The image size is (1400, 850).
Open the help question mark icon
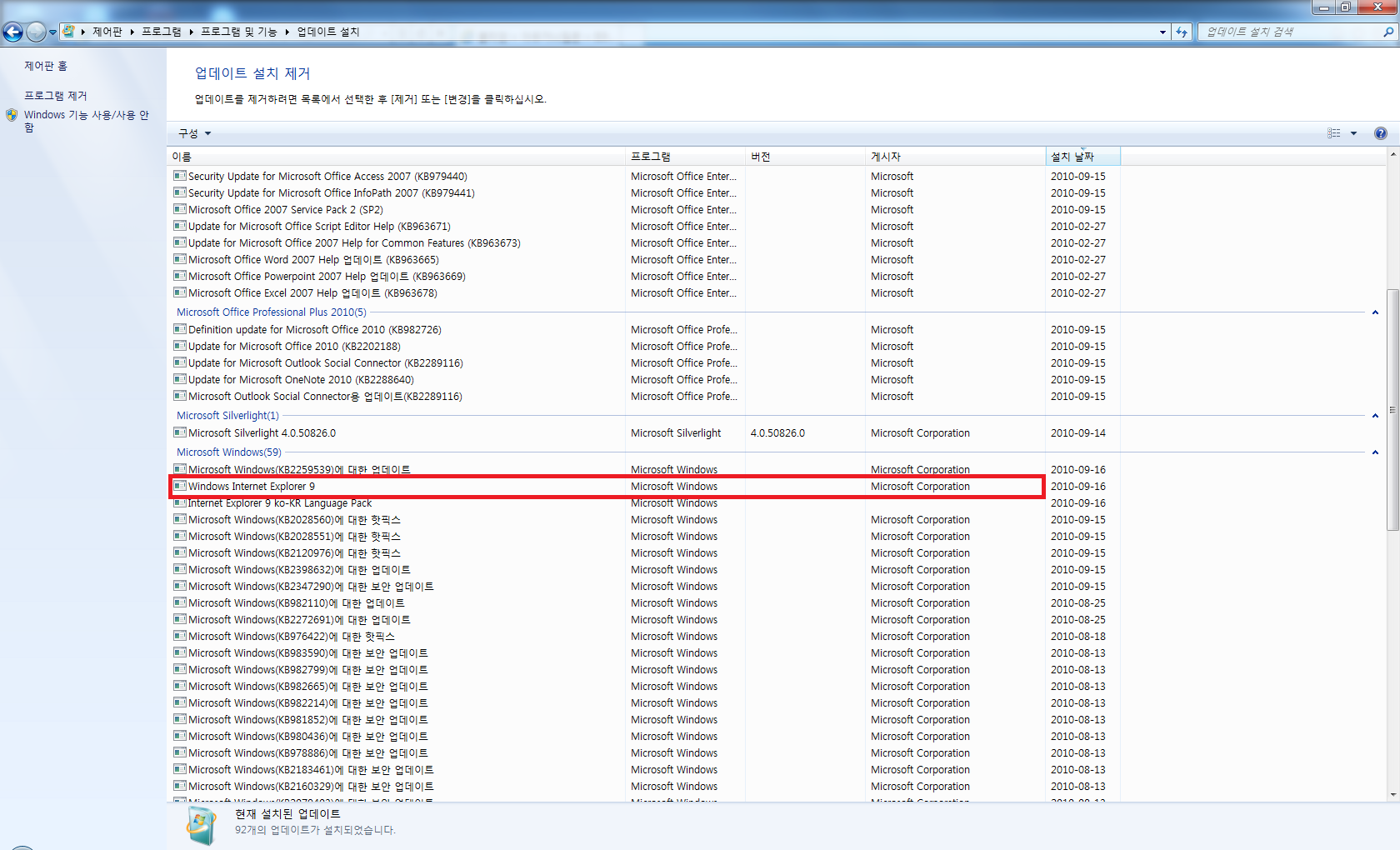click(1381, 133)
